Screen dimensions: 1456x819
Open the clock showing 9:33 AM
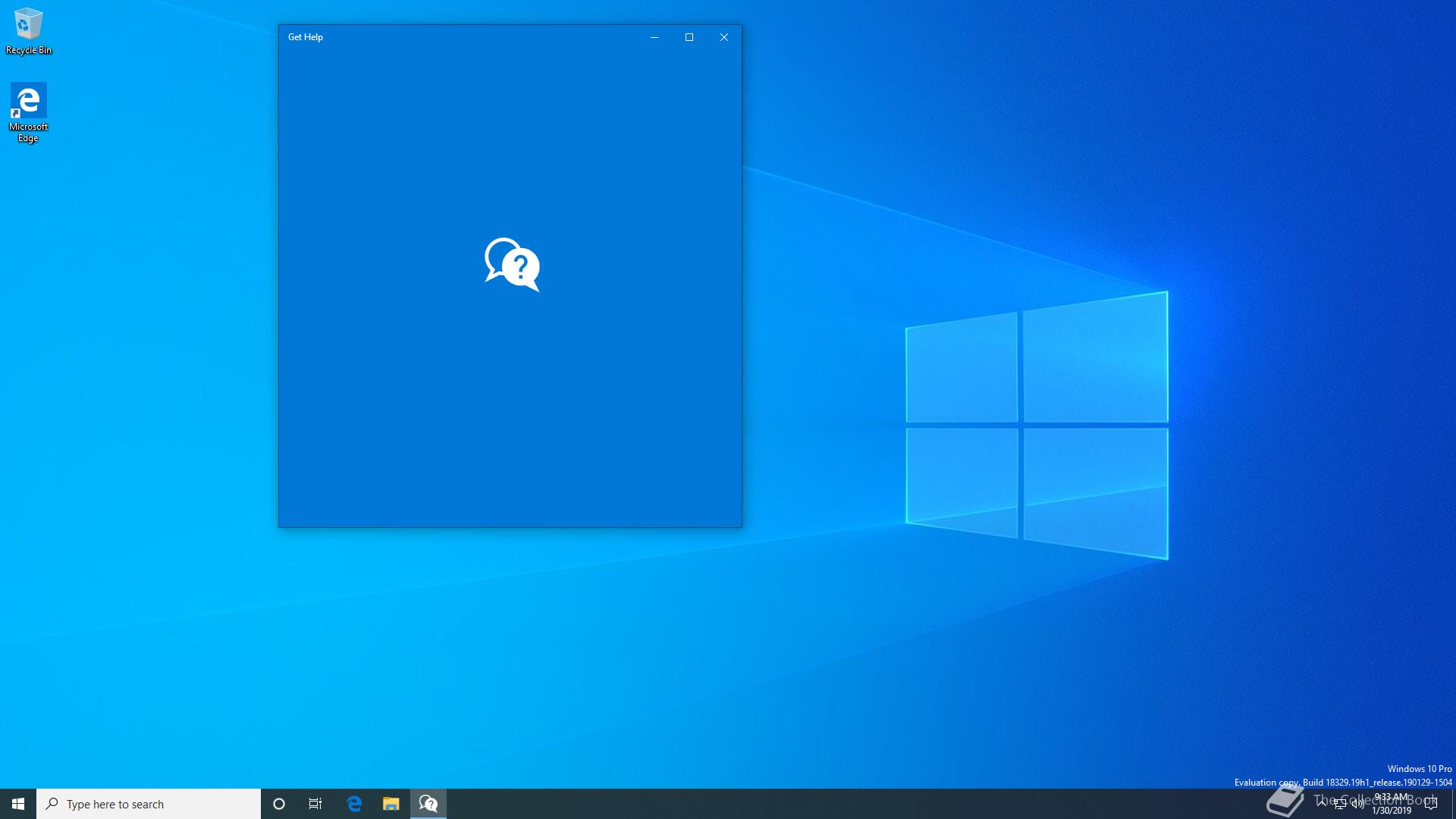[1392, 804]
